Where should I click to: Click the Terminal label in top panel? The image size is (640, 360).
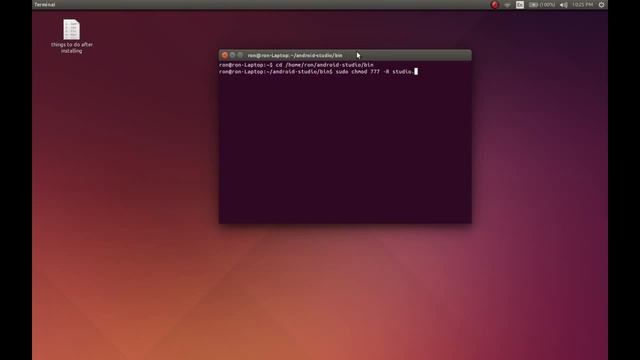(x=44, y=4)
